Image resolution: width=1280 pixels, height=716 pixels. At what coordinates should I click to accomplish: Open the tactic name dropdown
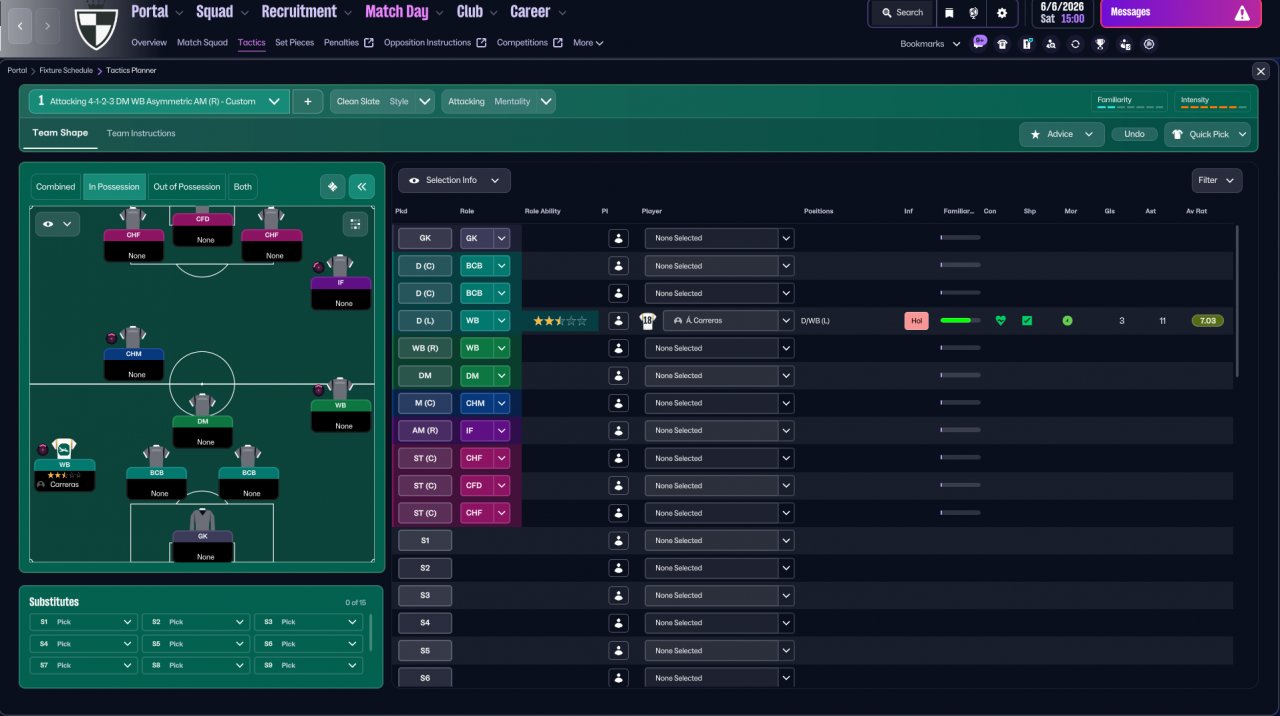[159, 101]
